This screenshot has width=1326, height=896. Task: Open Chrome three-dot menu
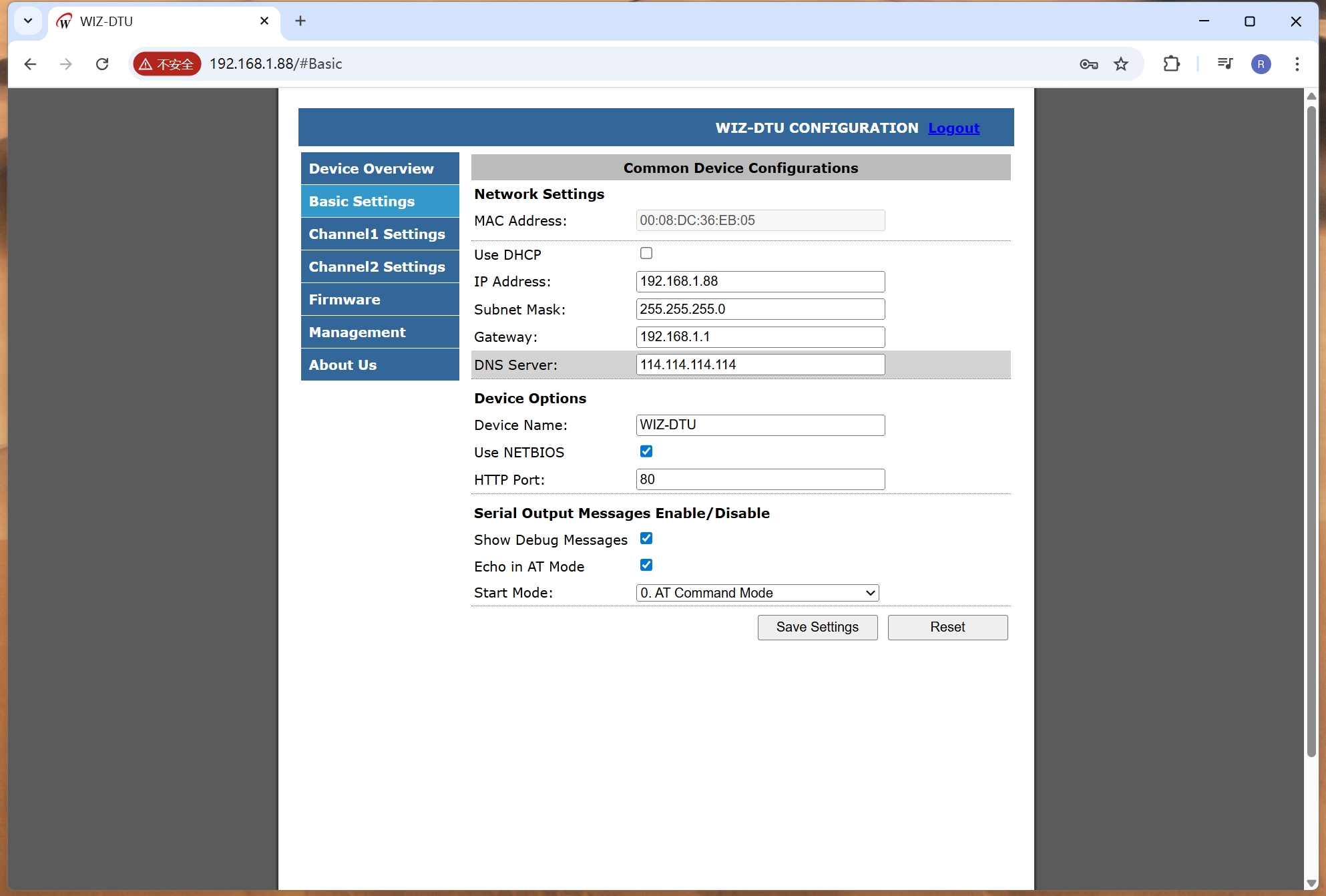pyautogui.click(x=1297, y=64)
